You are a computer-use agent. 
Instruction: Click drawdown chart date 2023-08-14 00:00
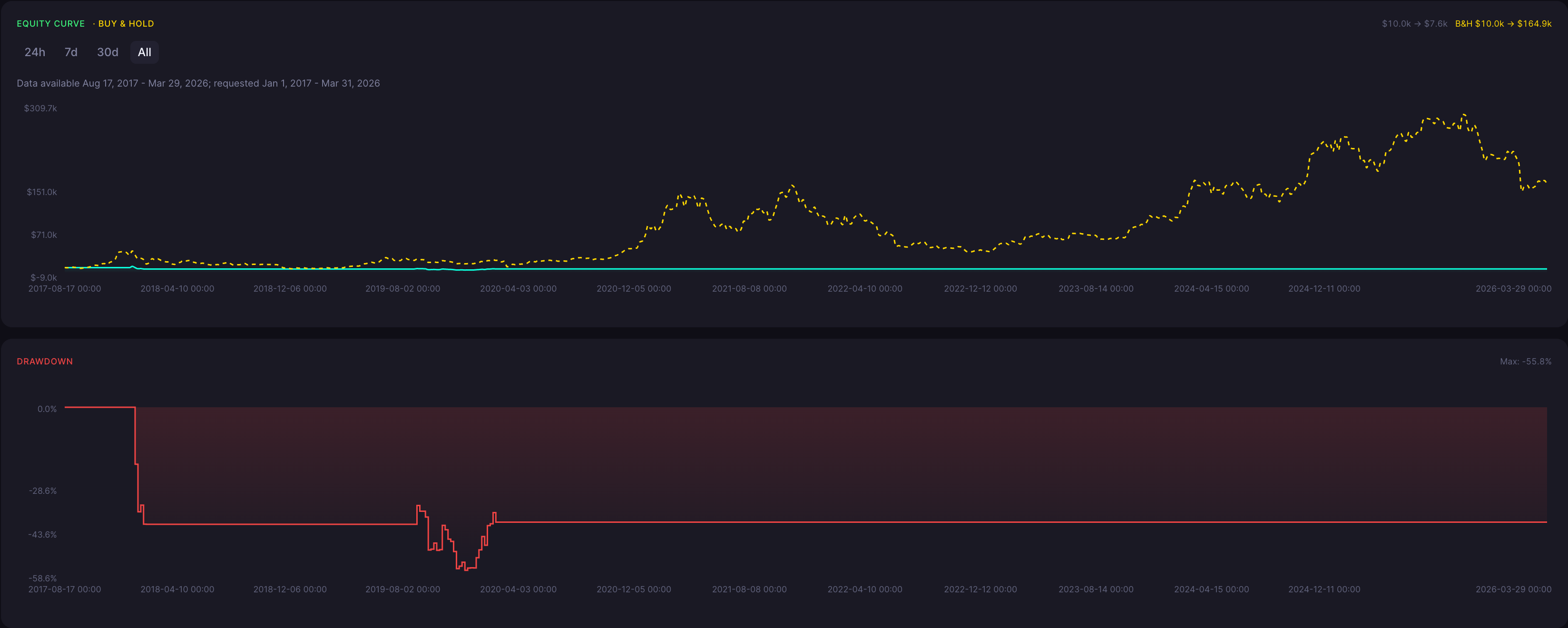(1096, 589)
